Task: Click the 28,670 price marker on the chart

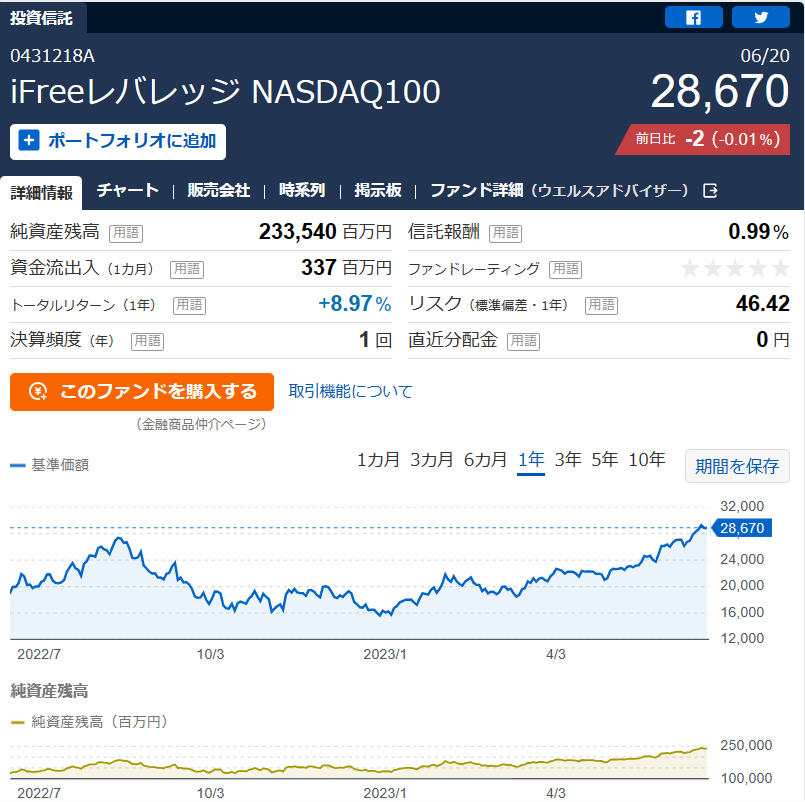Action: [741, 528]
